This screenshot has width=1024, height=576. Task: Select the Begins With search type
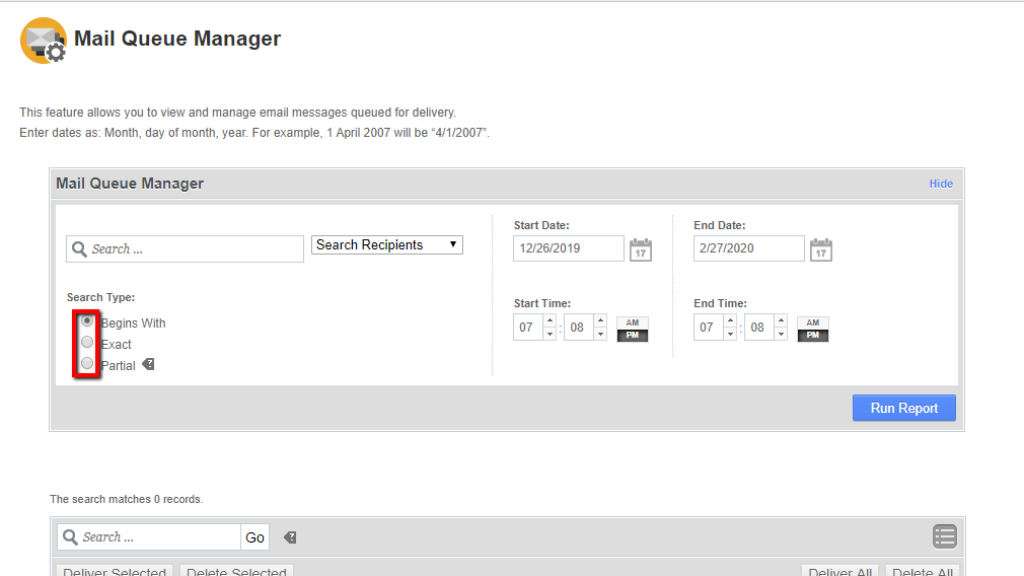pyautogui.click(x=87, y=321)
